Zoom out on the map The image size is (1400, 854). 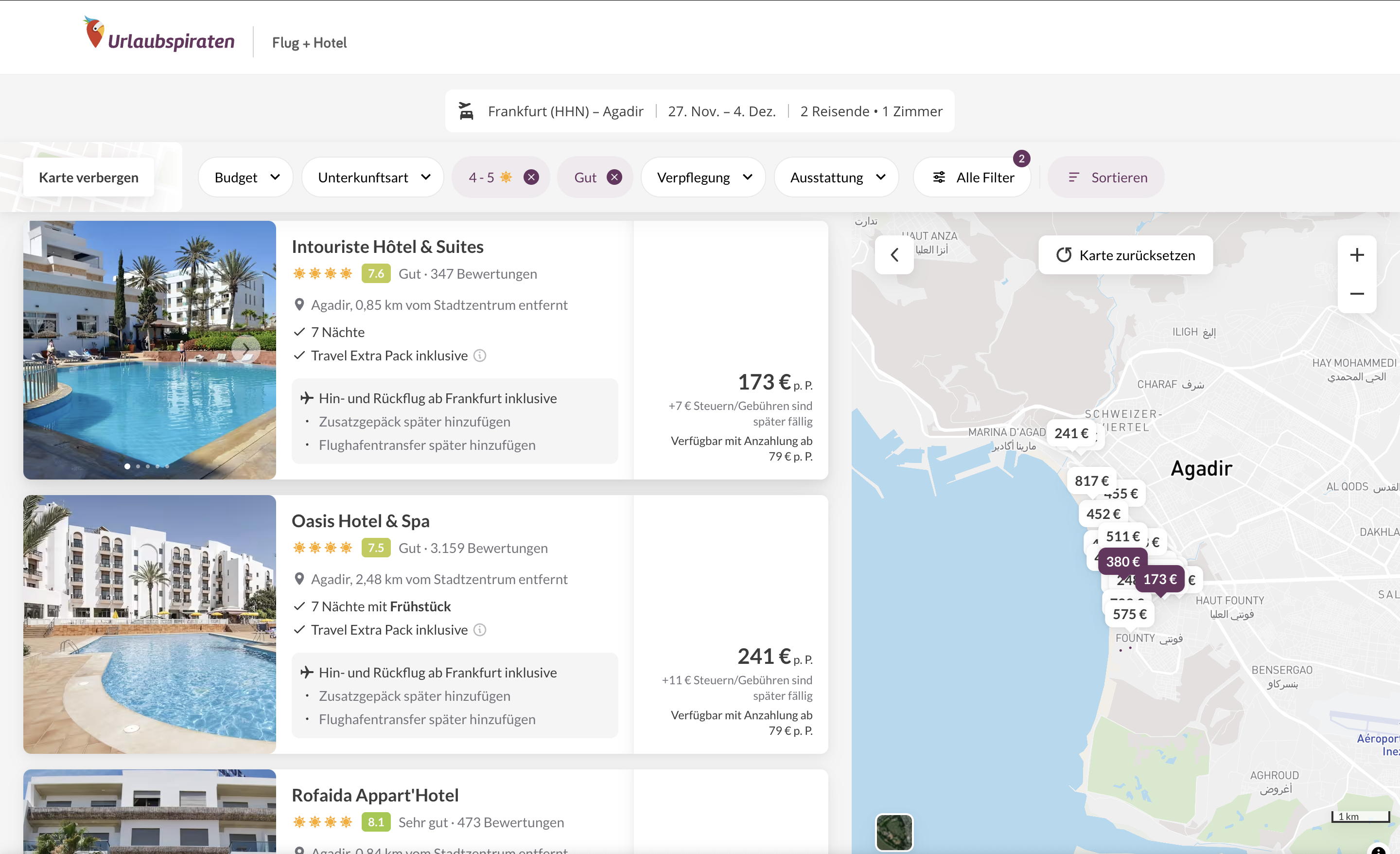point(1356,294)
